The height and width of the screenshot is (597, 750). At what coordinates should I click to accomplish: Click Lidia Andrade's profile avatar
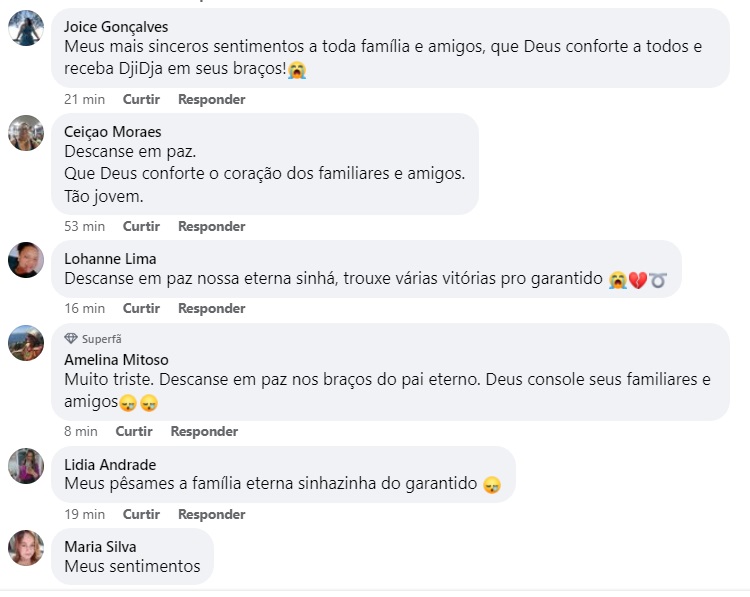26,466
